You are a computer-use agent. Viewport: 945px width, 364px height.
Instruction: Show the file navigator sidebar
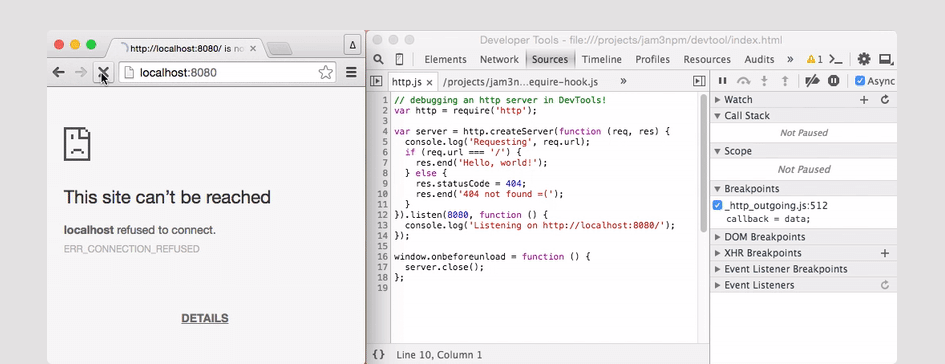(376, 81)
